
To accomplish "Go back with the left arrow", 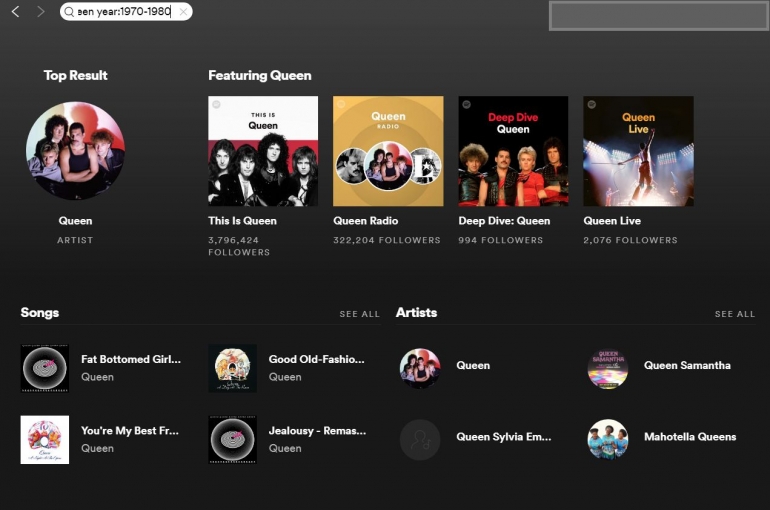I will coord(16,11).
